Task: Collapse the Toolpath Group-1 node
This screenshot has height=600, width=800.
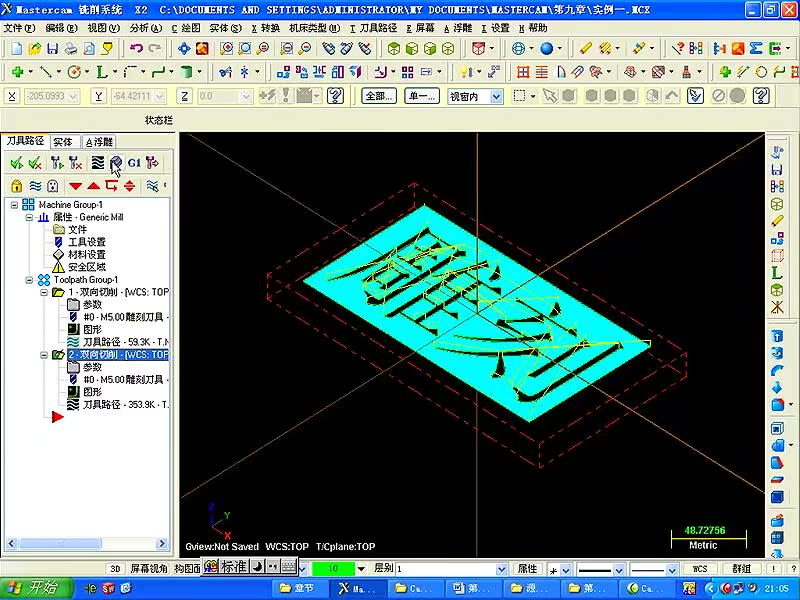Action: coord(29,280)
